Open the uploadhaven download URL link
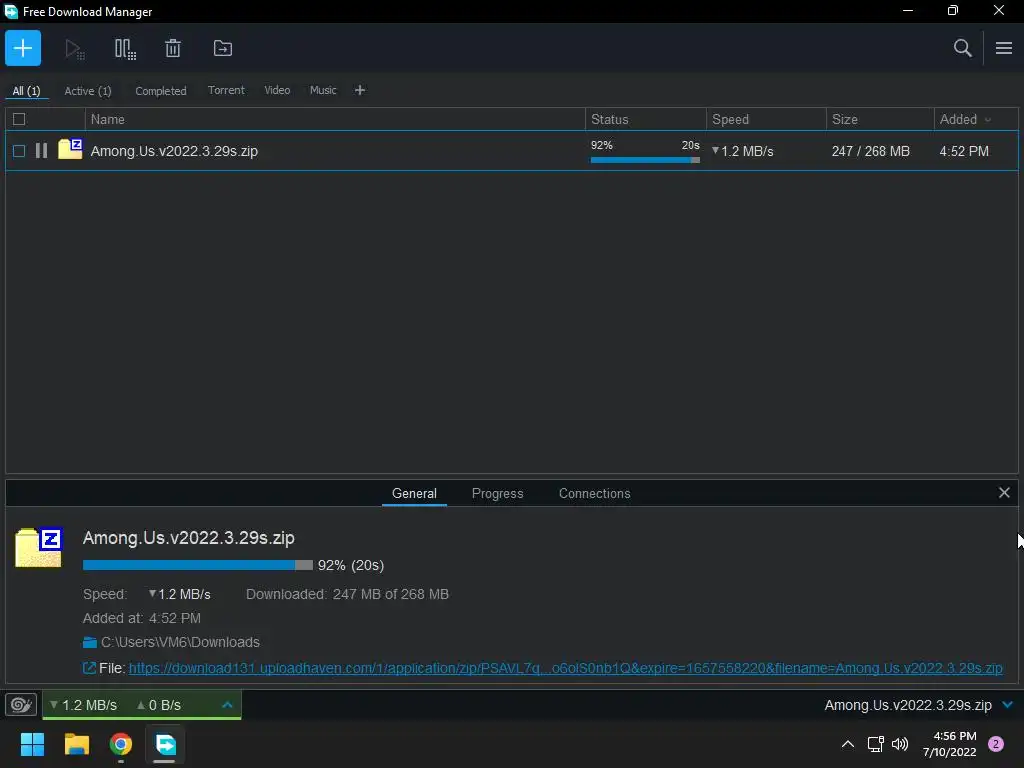This screenshot has height=768, width=1024. pyautogui.click(x=566, y=668)
